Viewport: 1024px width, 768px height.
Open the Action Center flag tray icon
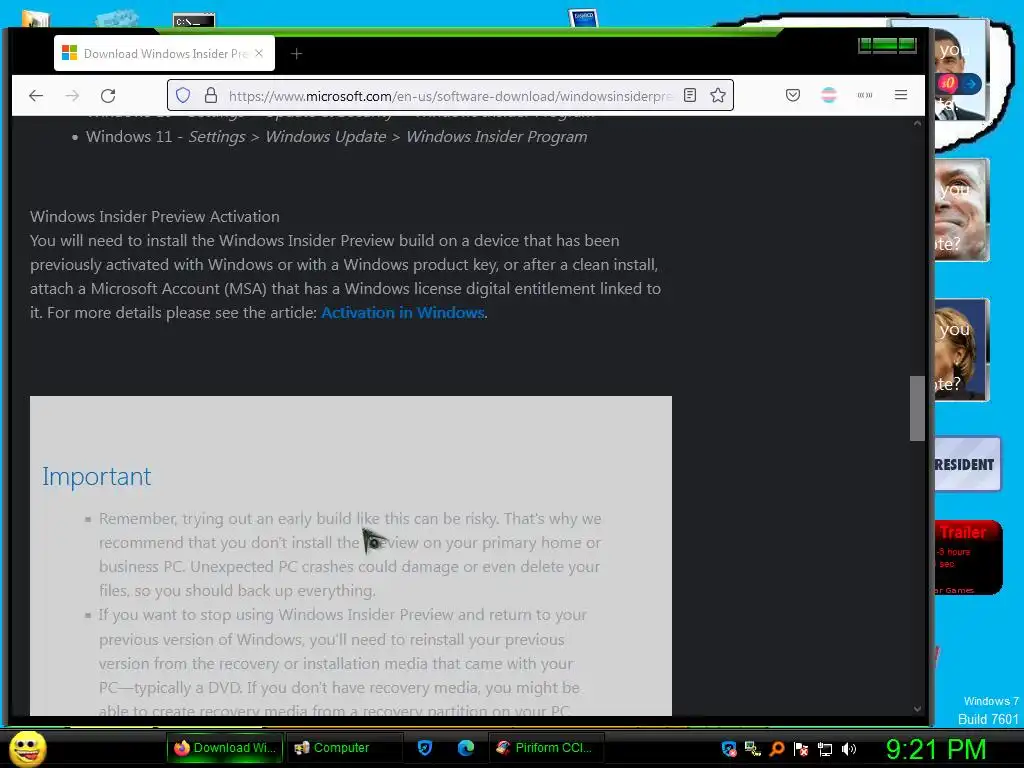801,749
